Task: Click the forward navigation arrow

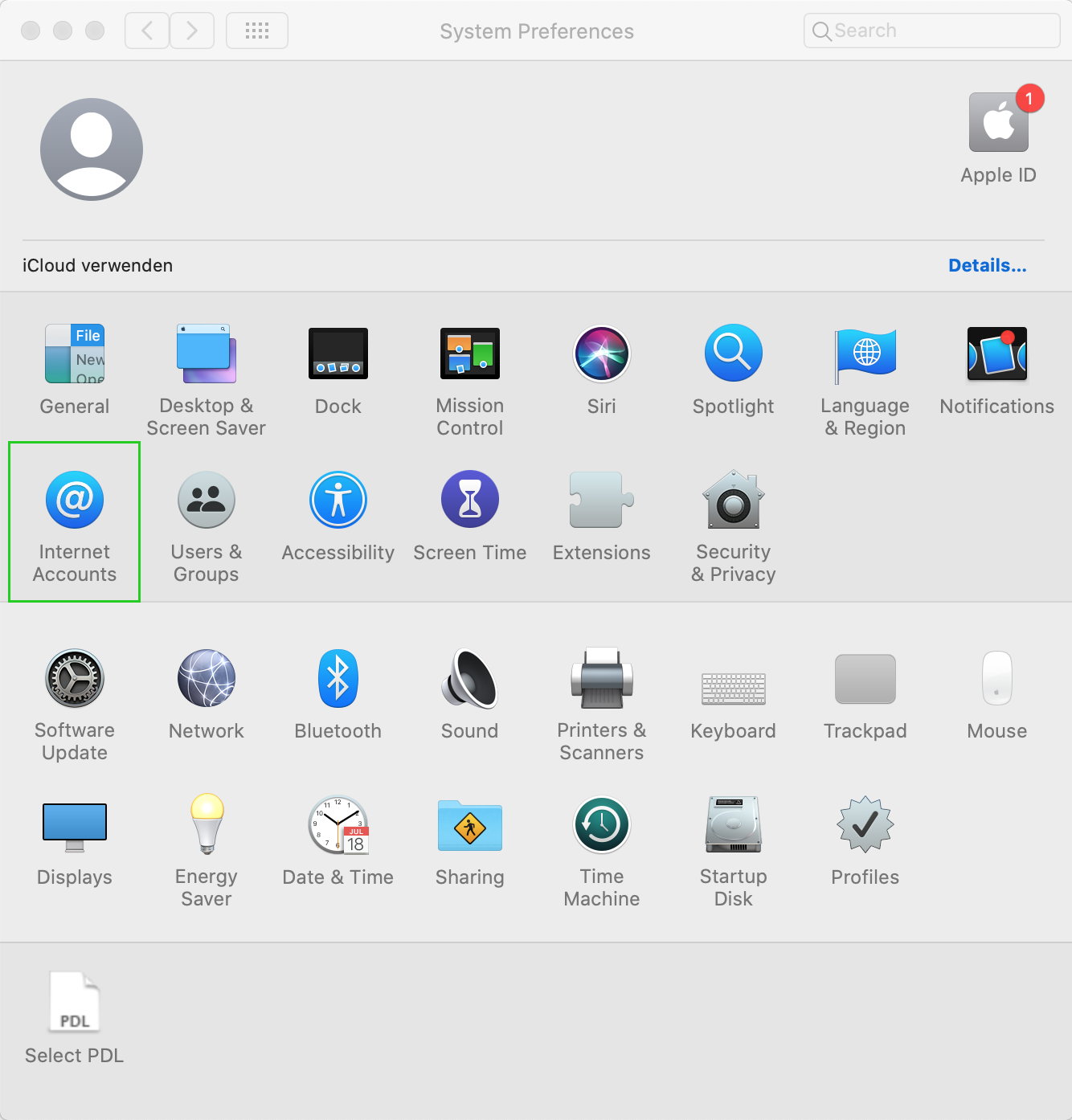Action: pyautogui.click(x=192, y=31)
